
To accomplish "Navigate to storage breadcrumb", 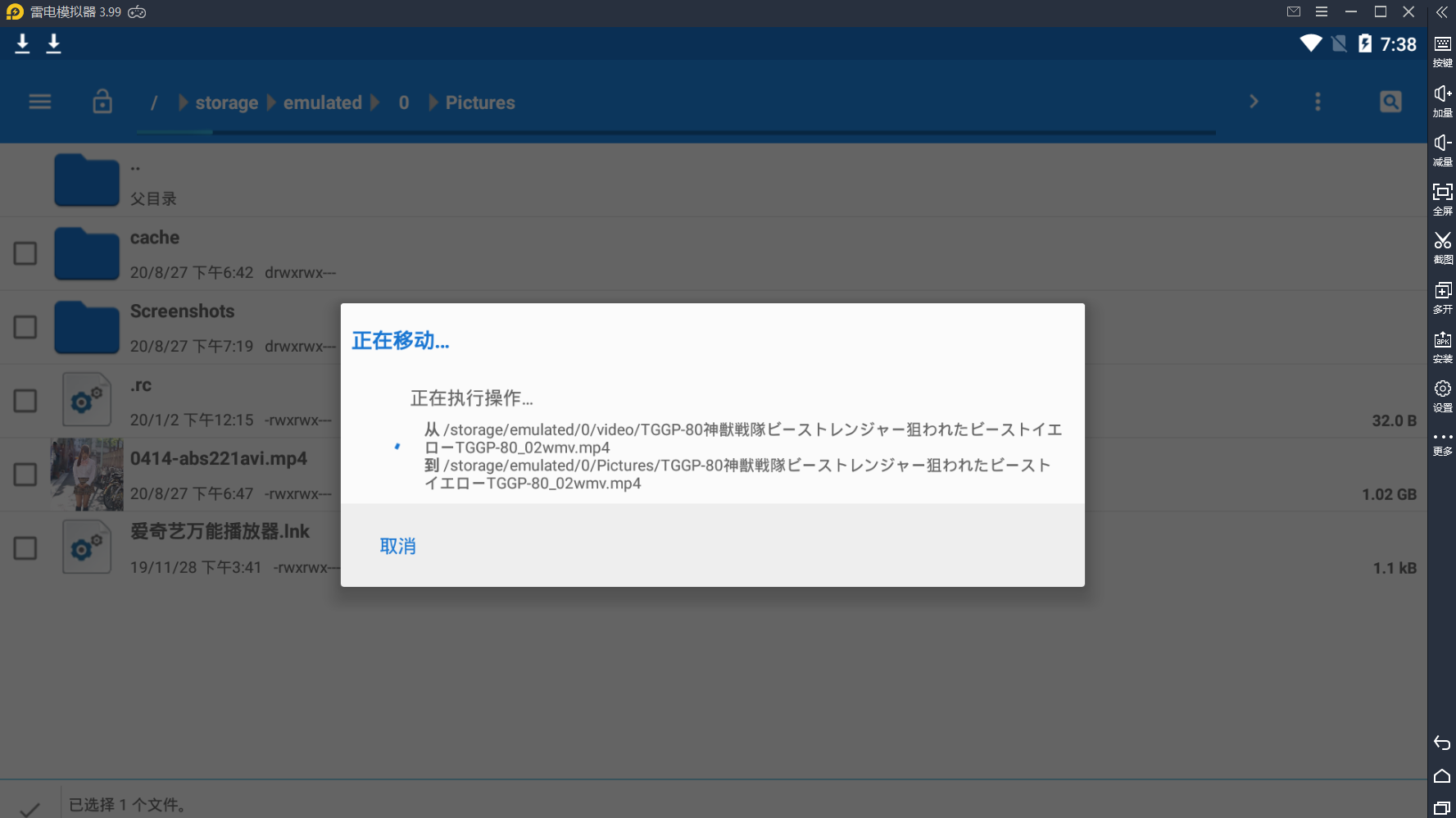I will (226, 102).
